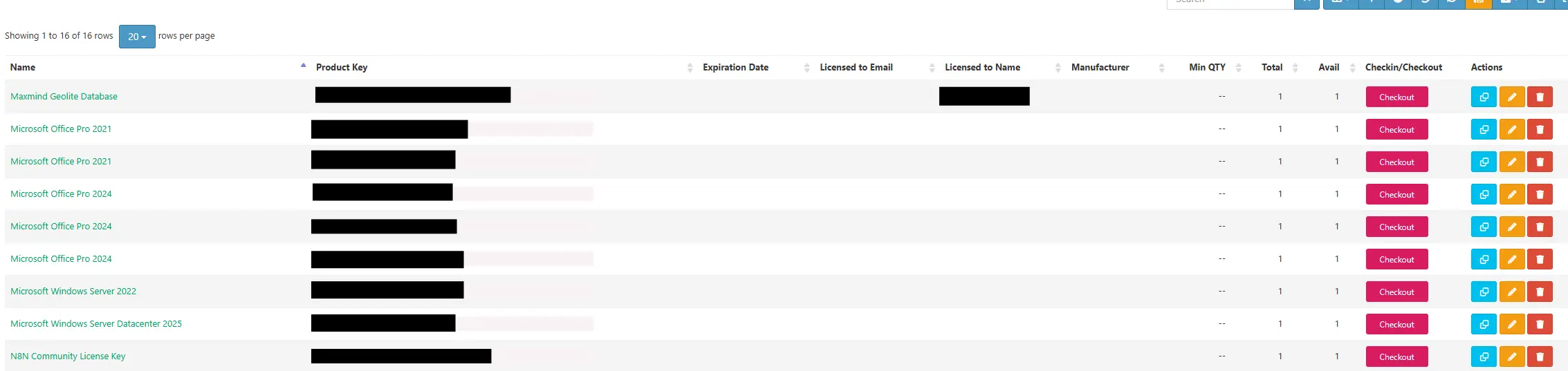Open the N8N Community License Key link
This screenshot has width=1568, height=371.
click(x=68, y=356)
